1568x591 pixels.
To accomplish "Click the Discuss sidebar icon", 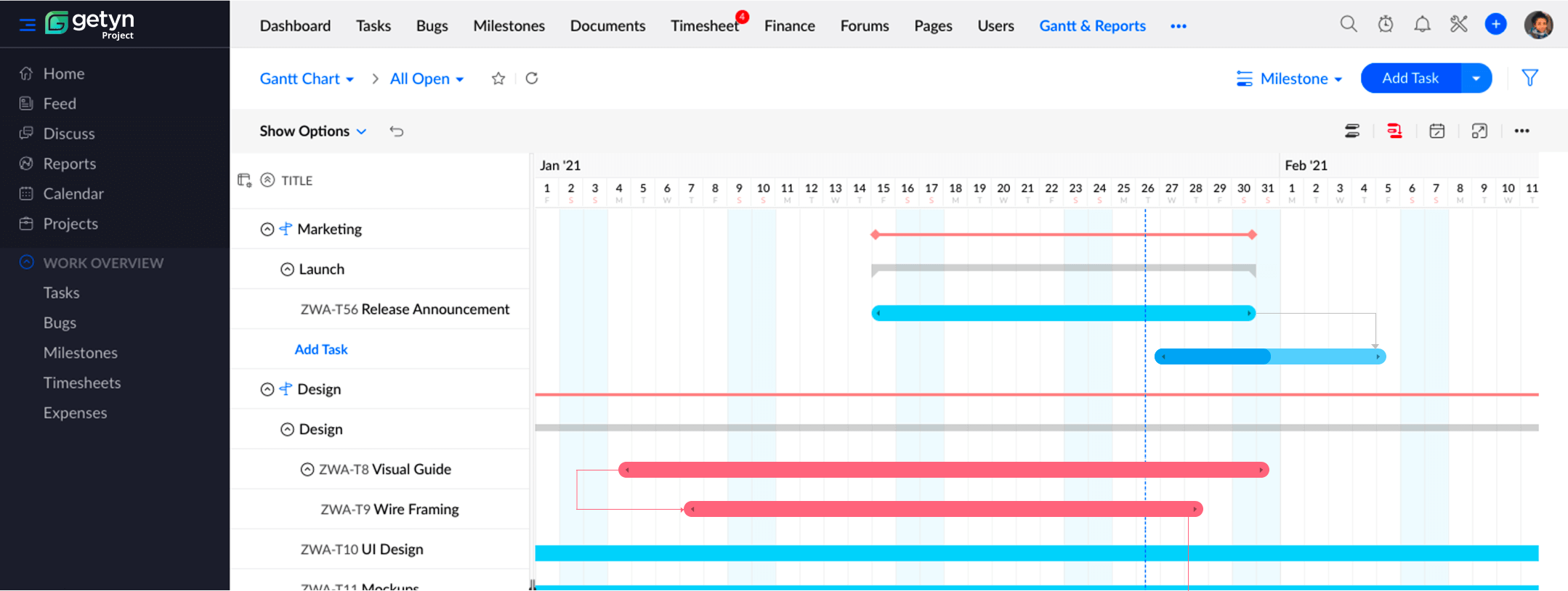I will coord(26,133).
